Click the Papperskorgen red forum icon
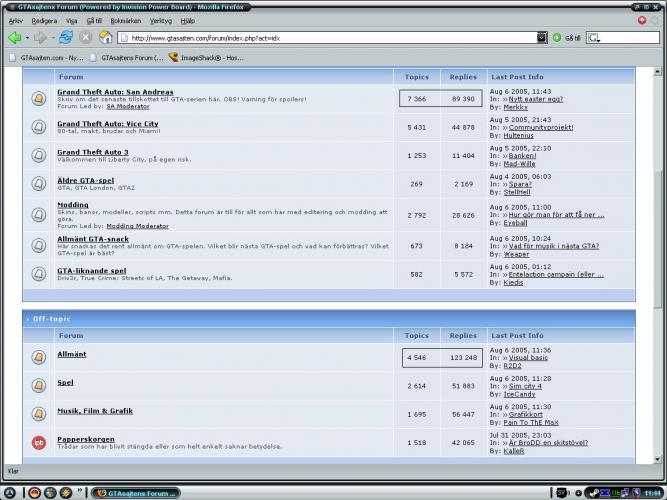This screenshot has height=500, width=667. tap(38, 442)
